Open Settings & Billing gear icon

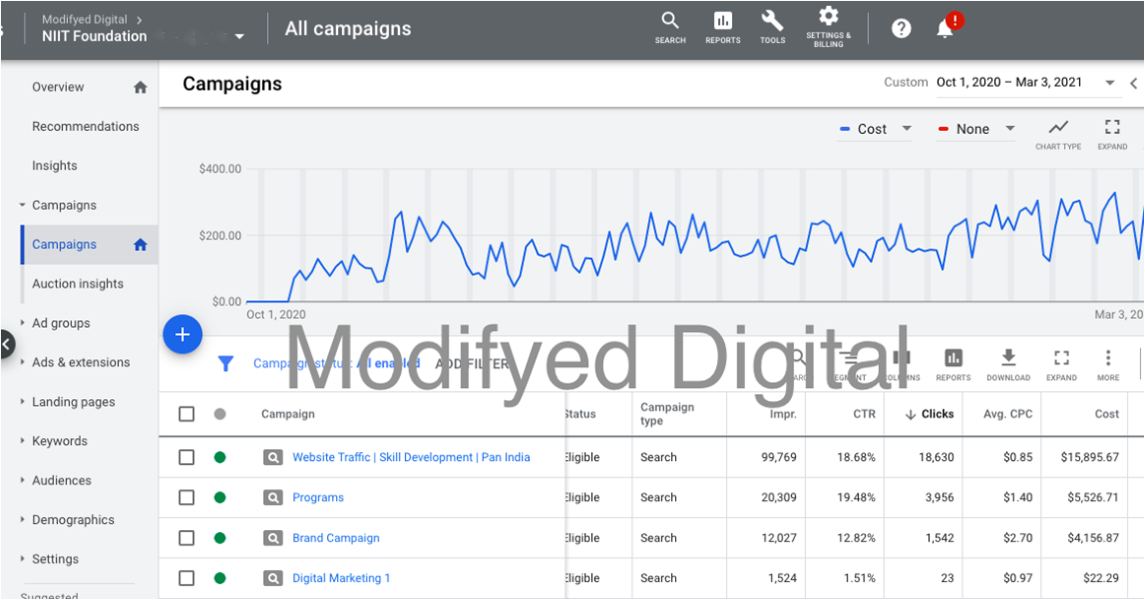[828, 28]
